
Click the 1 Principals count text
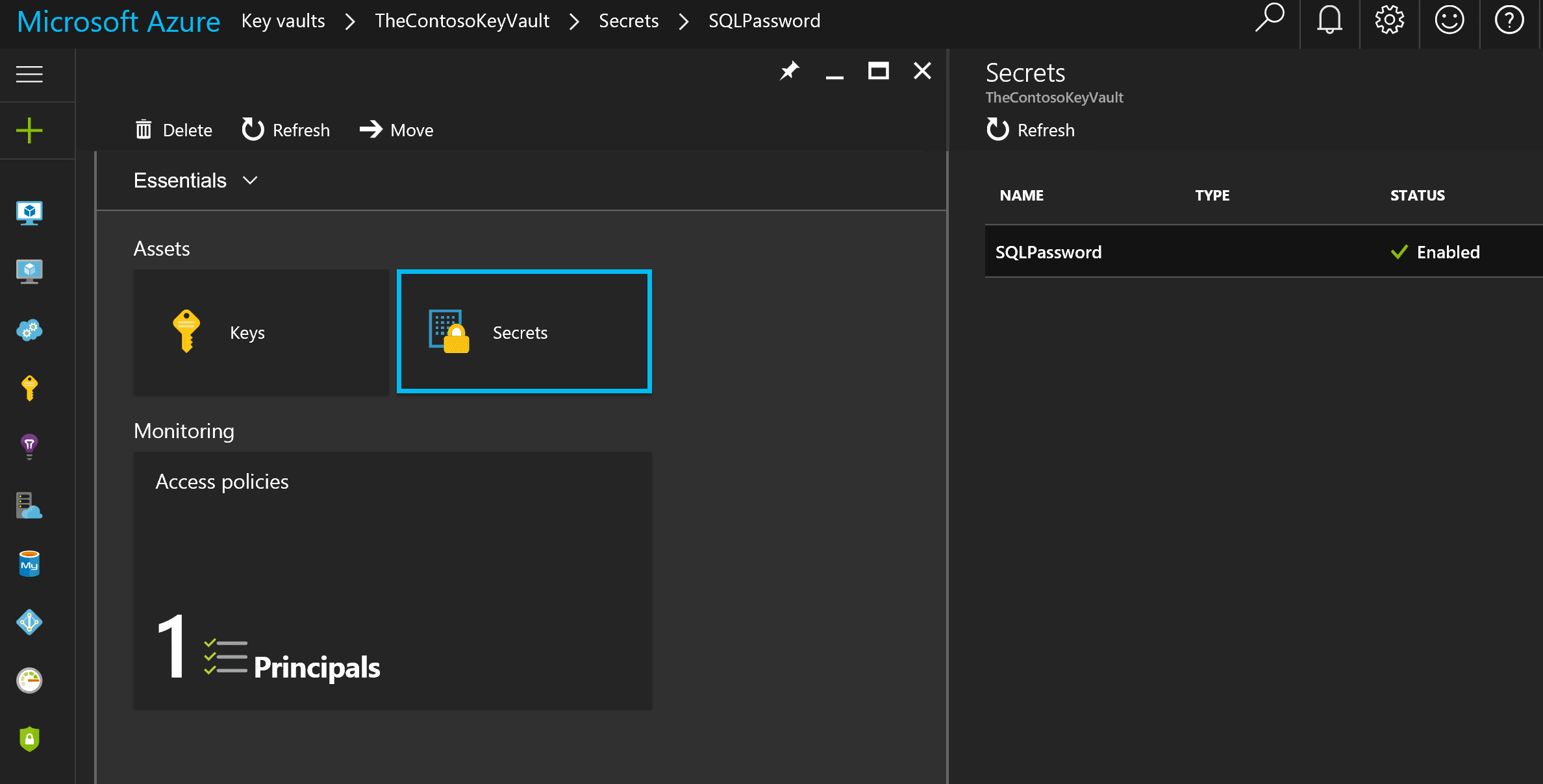point(268,648)
